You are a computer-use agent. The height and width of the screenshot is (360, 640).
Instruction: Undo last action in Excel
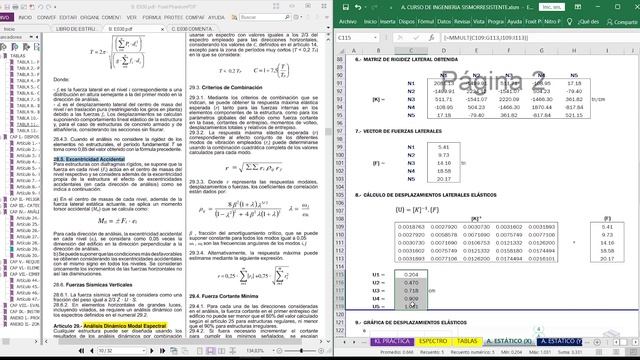[x=358, y=7]
